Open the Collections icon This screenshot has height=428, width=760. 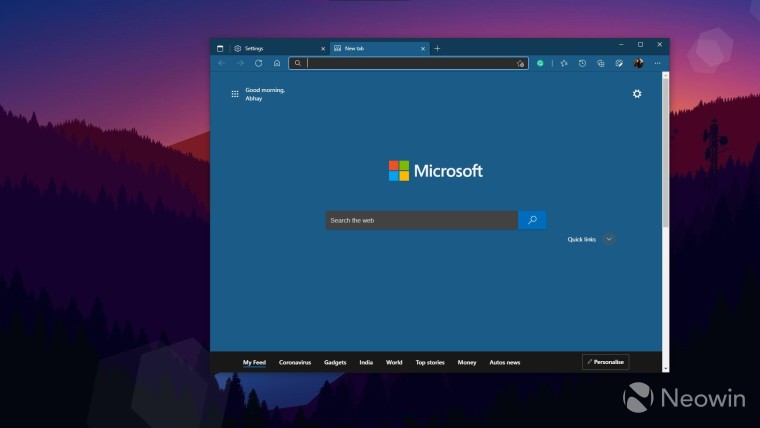pos(601,63)
